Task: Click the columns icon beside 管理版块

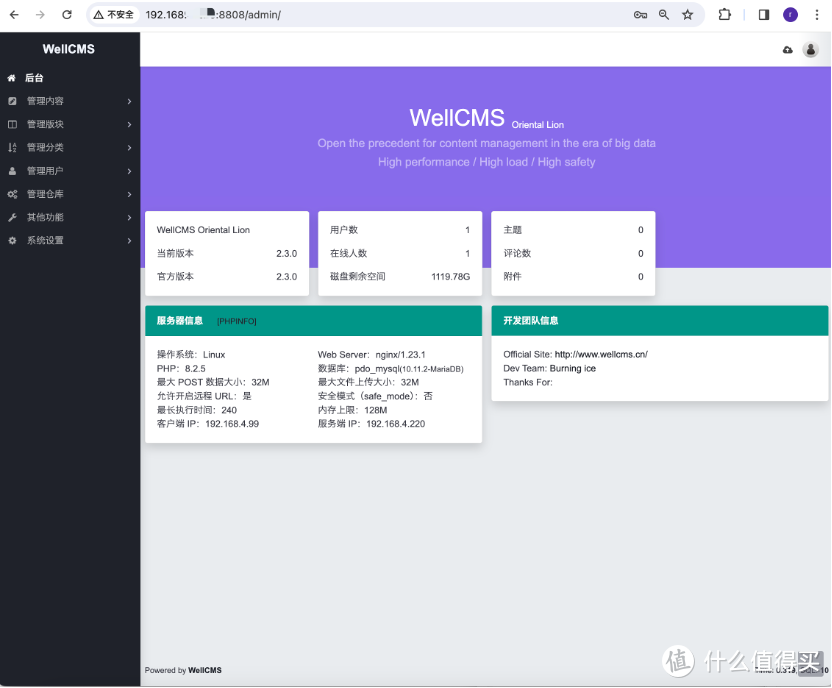Action: tap(12, 124)
